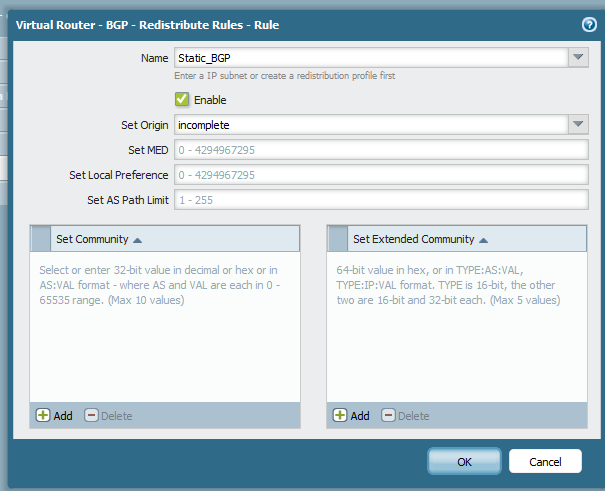
Task: Open the Name dropdown arrow
Action: click(578, 57)
